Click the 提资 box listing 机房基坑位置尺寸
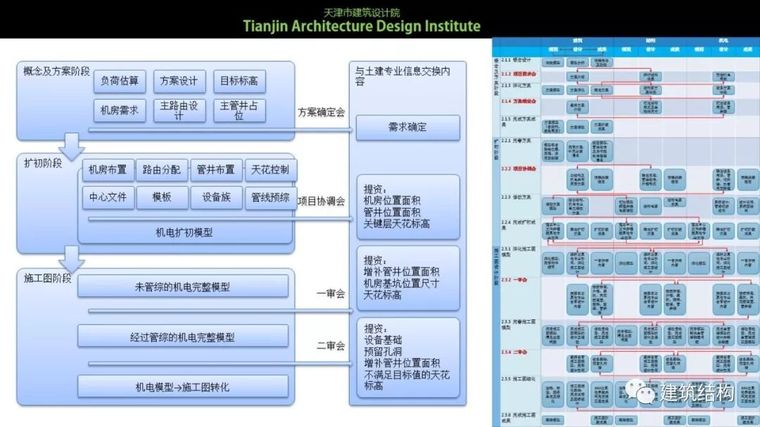Viewport: 760px width, 427px height. point(408,278)
